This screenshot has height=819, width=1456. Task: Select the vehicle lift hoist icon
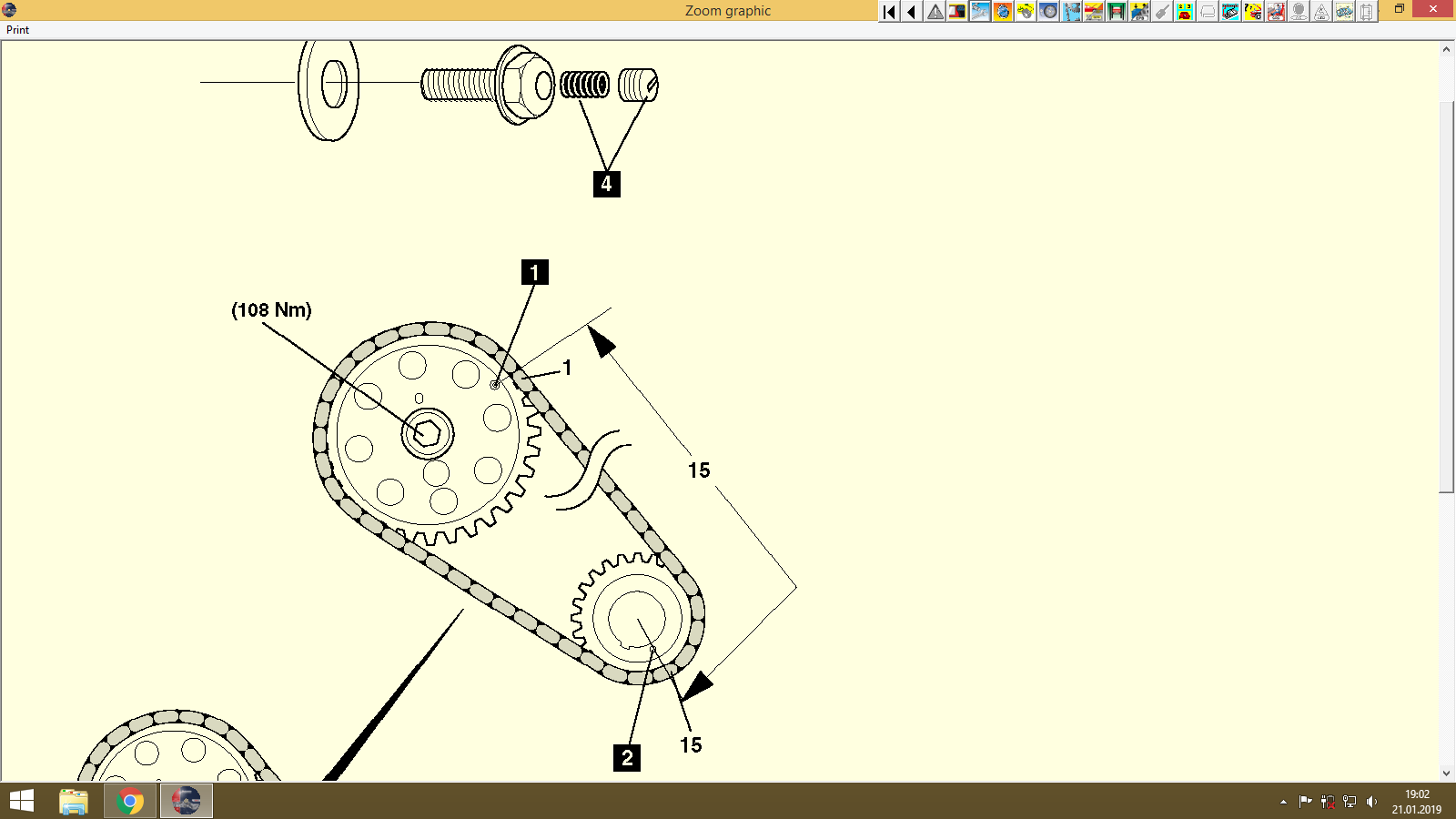click(x=1117, y=12)
